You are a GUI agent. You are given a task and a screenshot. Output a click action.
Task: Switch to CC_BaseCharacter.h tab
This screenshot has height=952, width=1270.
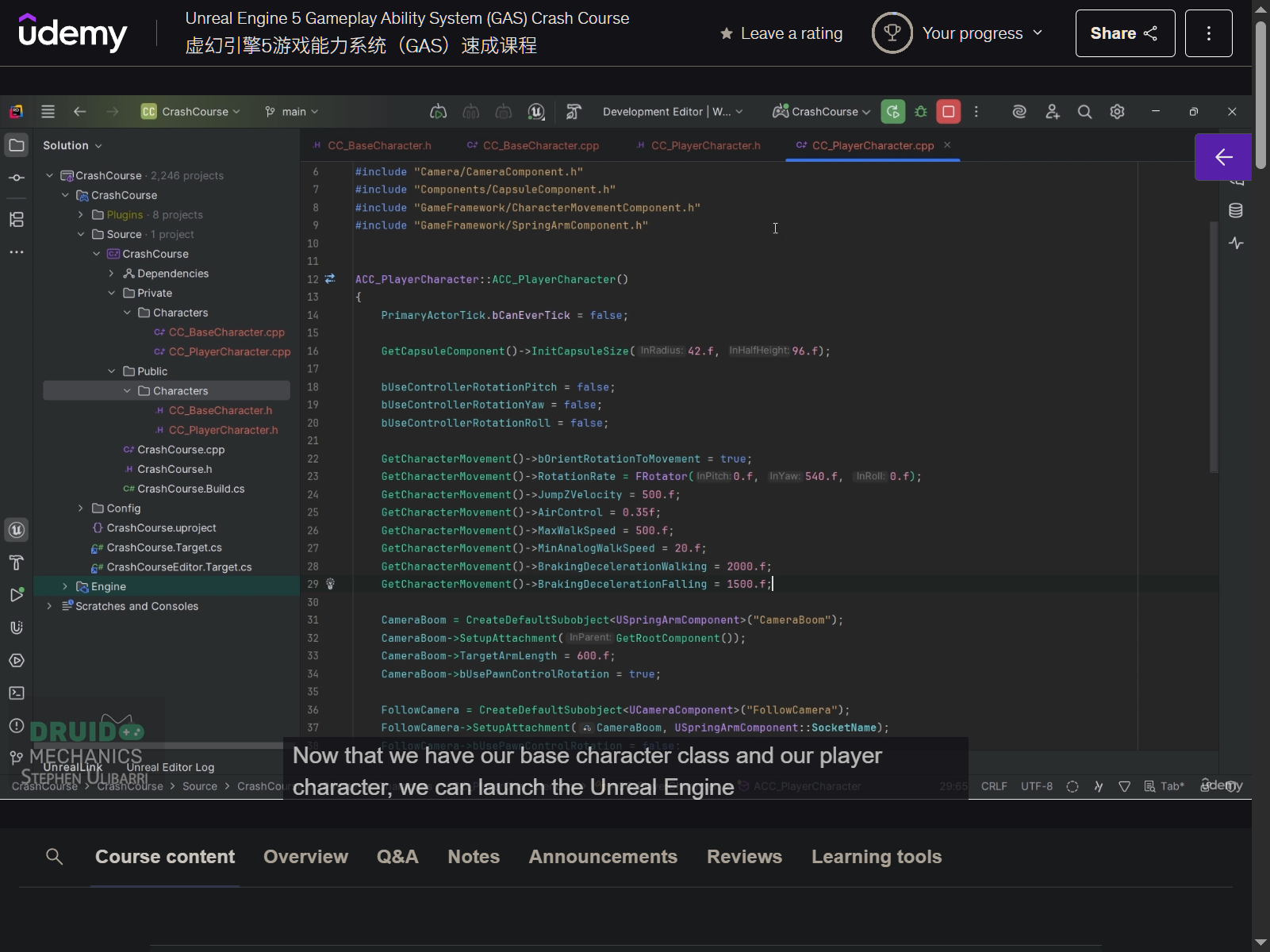pyautogui.click(x=372, y=146)
